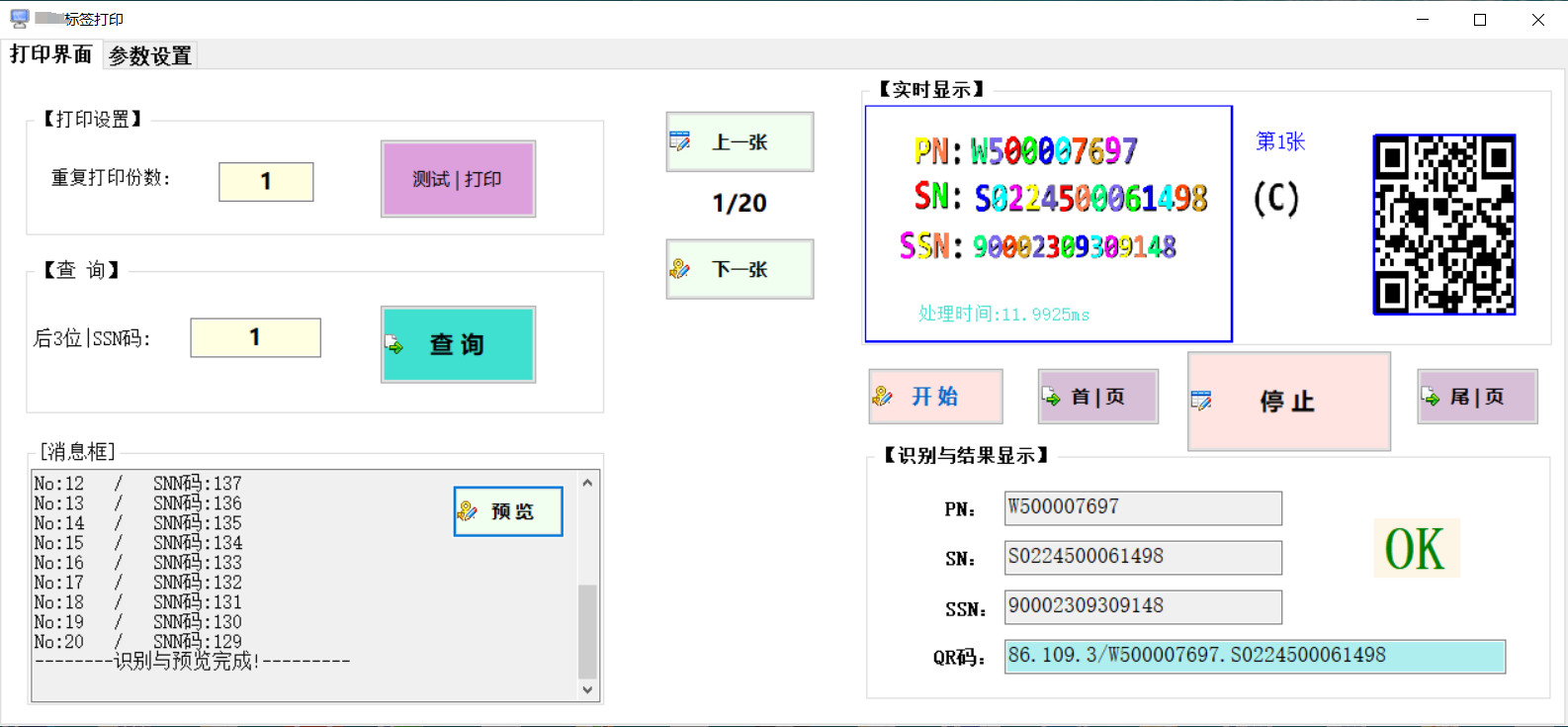Image resolution: width=1568 pixels, height=727 pixels.
Task: Click the arrow icon on 查询 button
Action: click(394, 345)
